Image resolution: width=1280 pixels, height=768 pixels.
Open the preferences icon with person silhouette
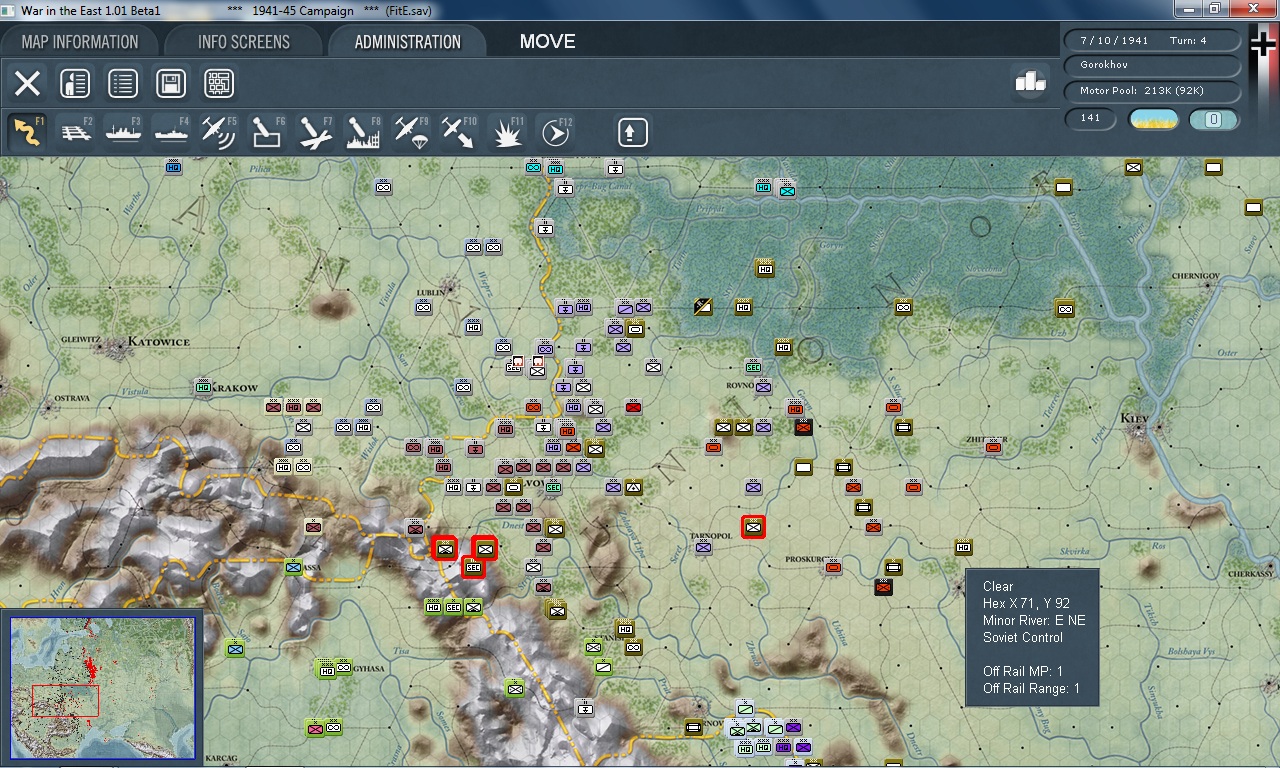(x=75, y=83)
